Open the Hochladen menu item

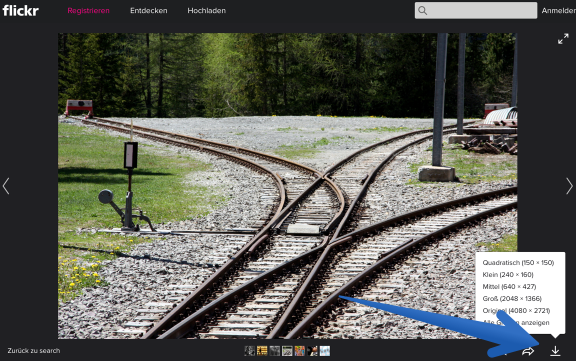206,11
